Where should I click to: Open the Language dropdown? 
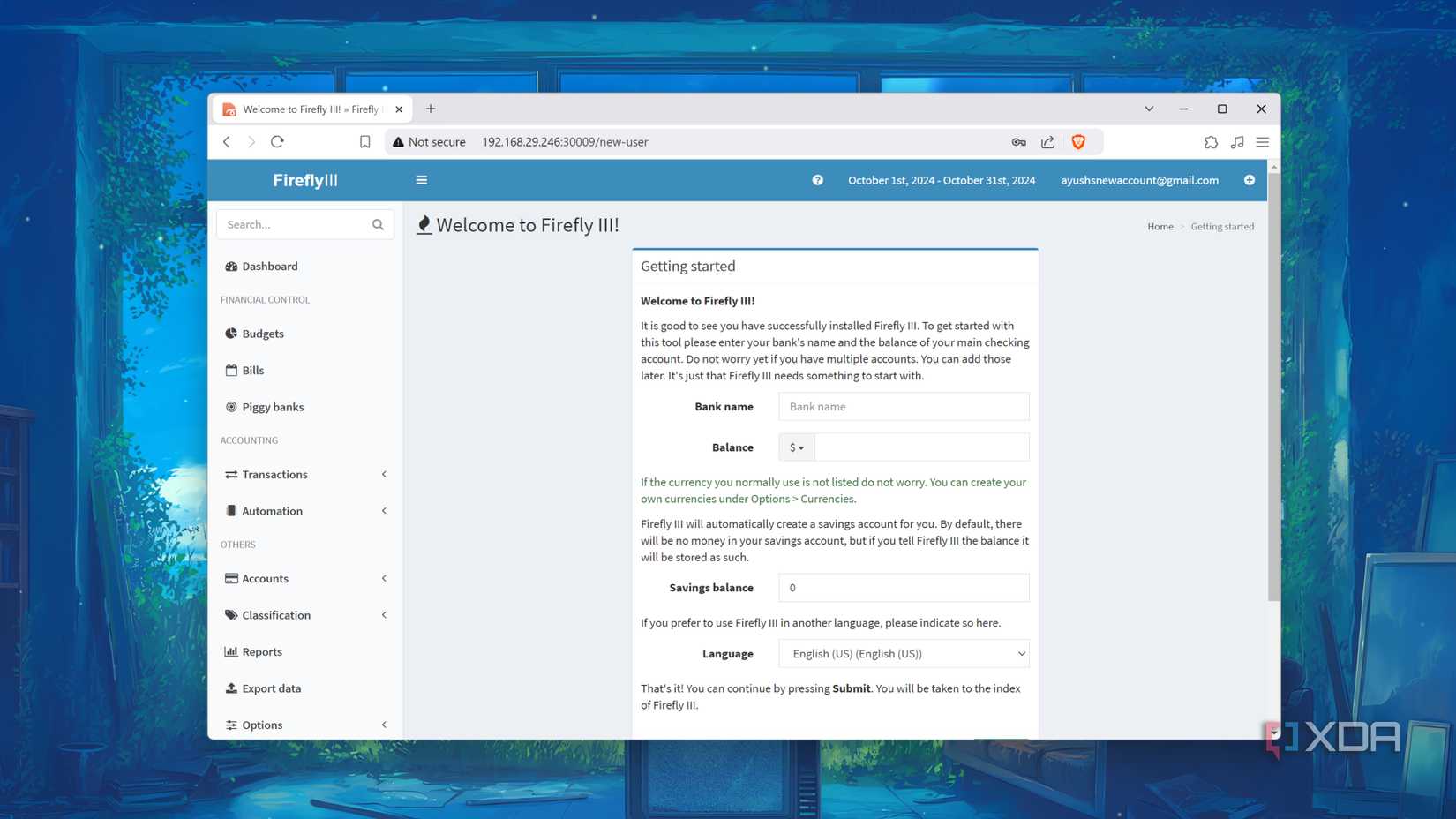click(903, 653)
